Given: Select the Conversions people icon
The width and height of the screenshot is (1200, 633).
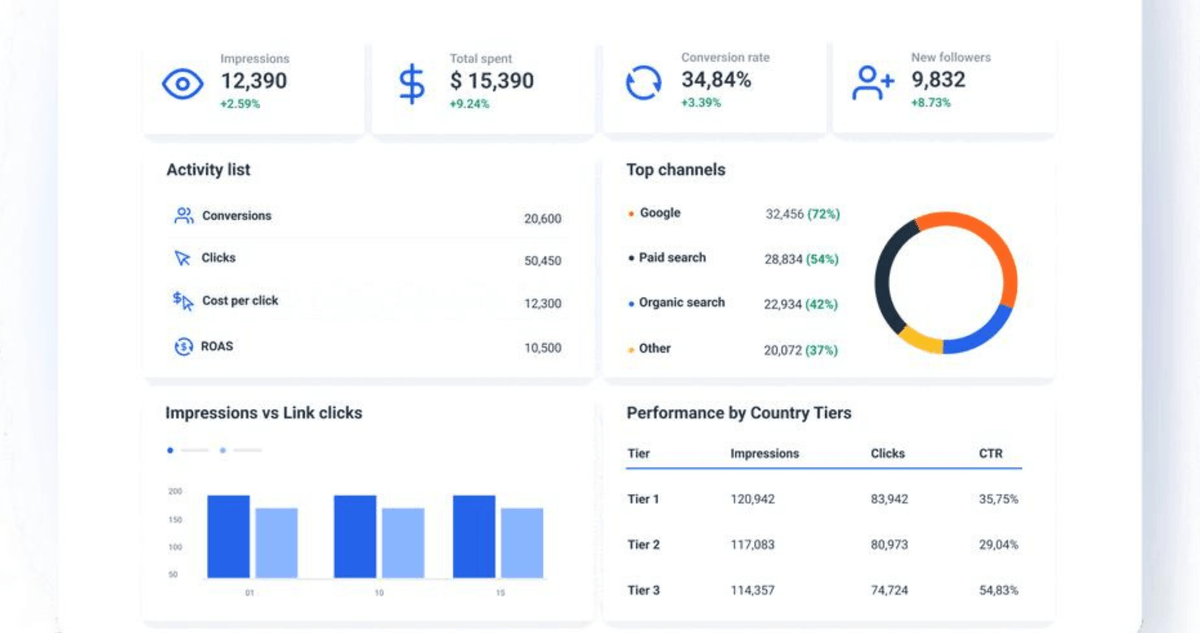Looking at the screenshot, I should (x=183, y=215).
